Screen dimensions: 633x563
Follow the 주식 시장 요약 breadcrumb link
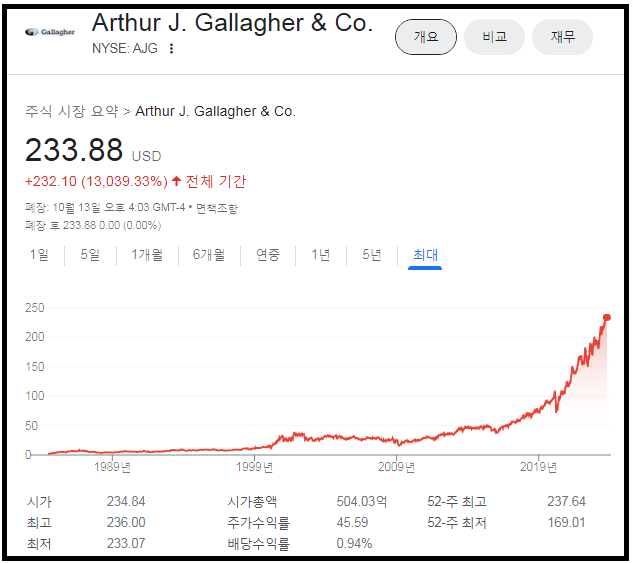point(72,111)
